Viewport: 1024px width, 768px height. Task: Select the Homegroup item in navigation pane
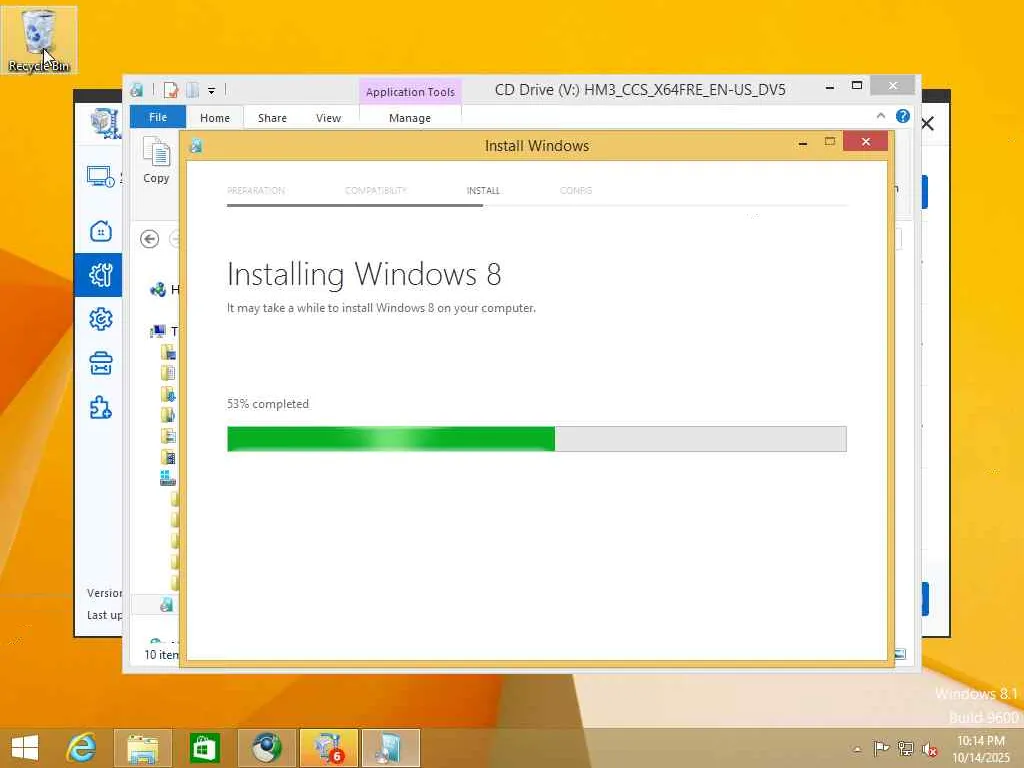click(x=163, y=289)
